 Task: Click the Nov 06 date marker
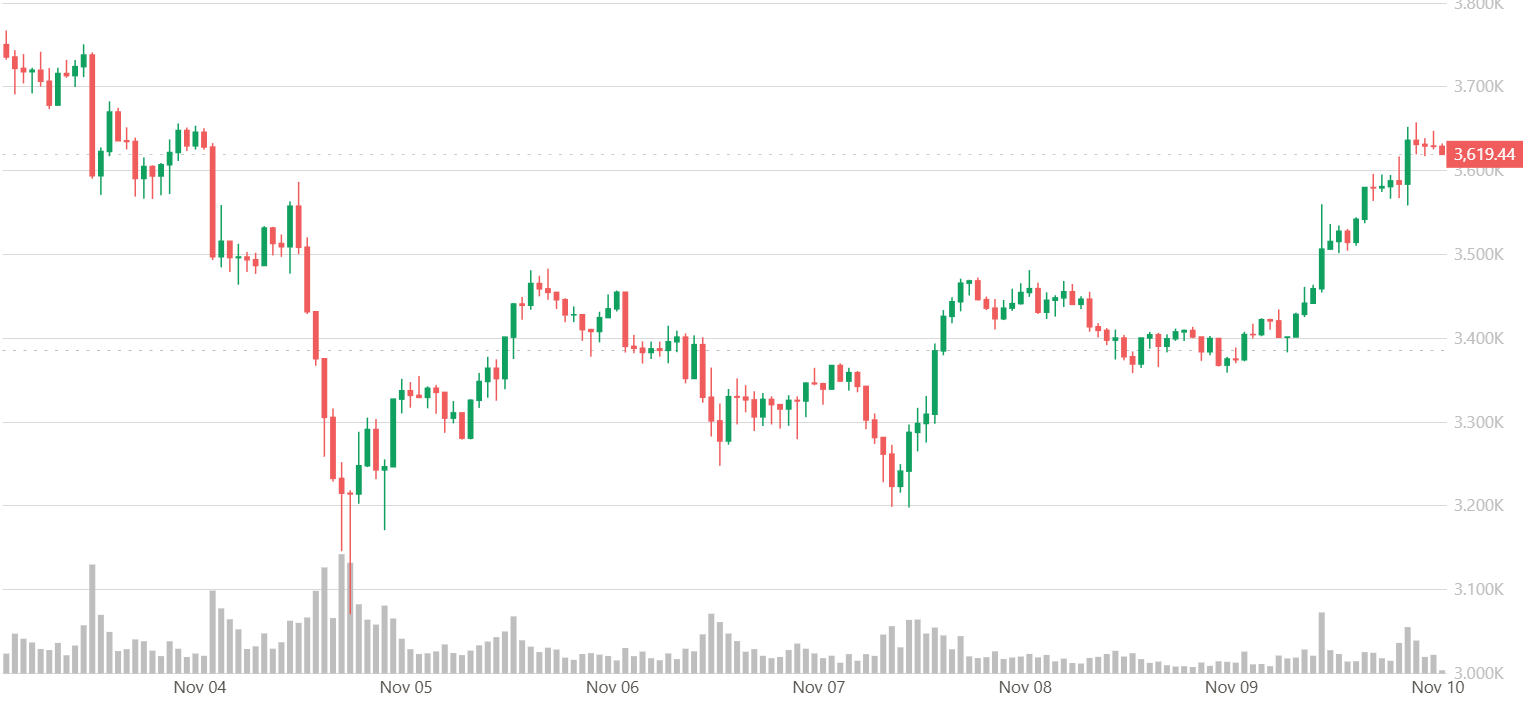612,688
